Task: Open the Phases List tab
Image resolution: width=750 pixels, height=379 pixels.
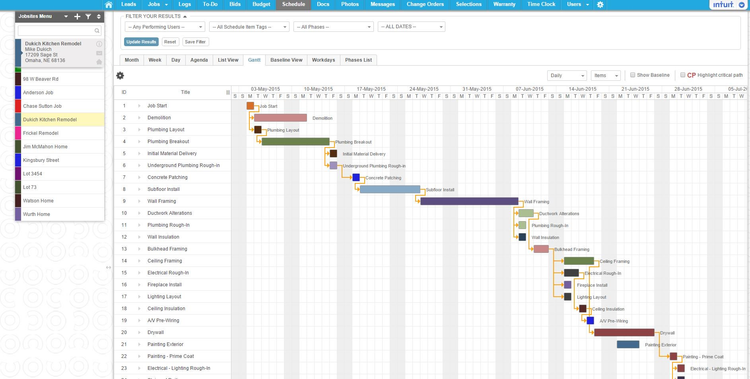Action: coord(359,60)
